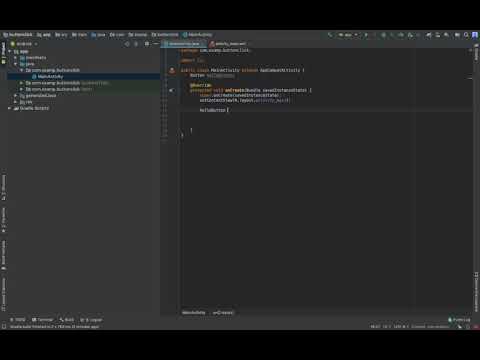Switch to the activity_main.xml editor tab
The height and width of the screenshot is (360, 480).
point(229,44)
